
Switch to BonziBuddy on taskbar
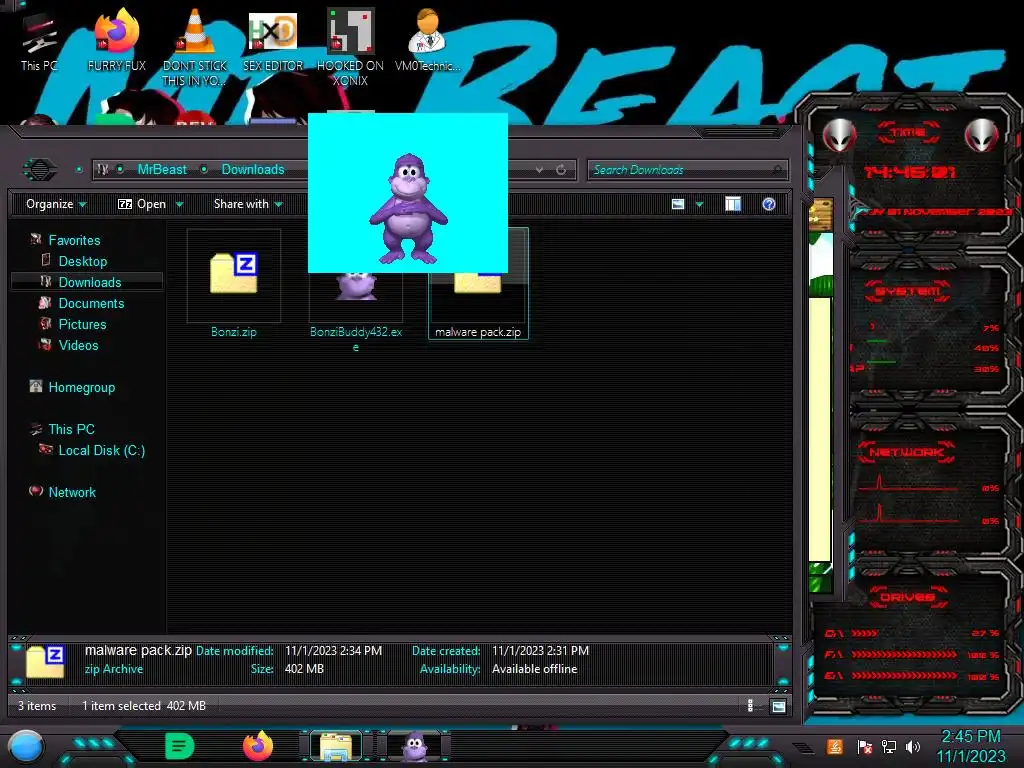pyautogui.click(x=414, y=747)
